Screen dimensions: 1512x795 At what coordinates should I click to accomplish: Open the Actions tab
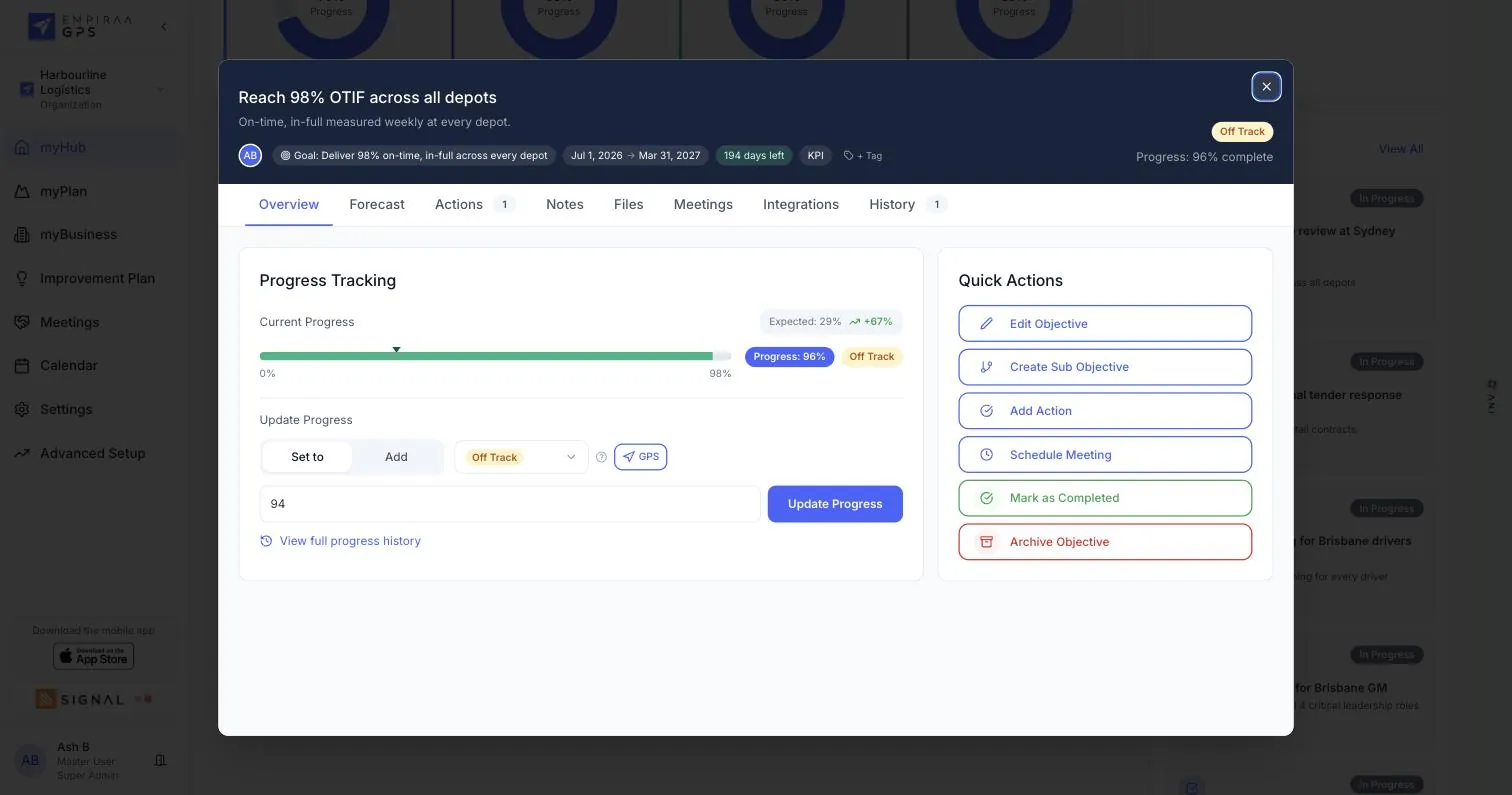pyautogui.click(x=474, y=204)
